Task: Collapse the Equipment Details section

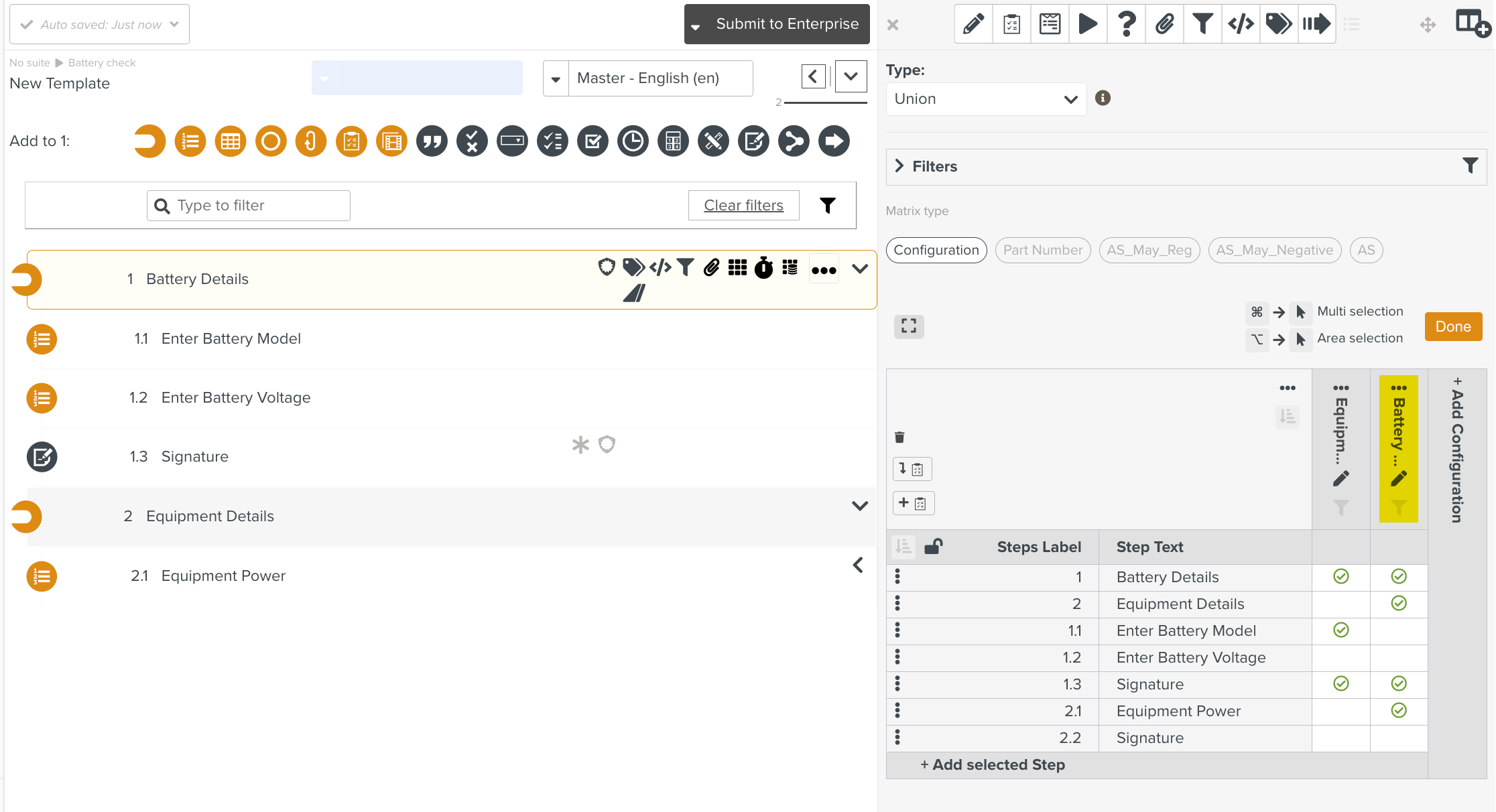Action: [860, 506]
